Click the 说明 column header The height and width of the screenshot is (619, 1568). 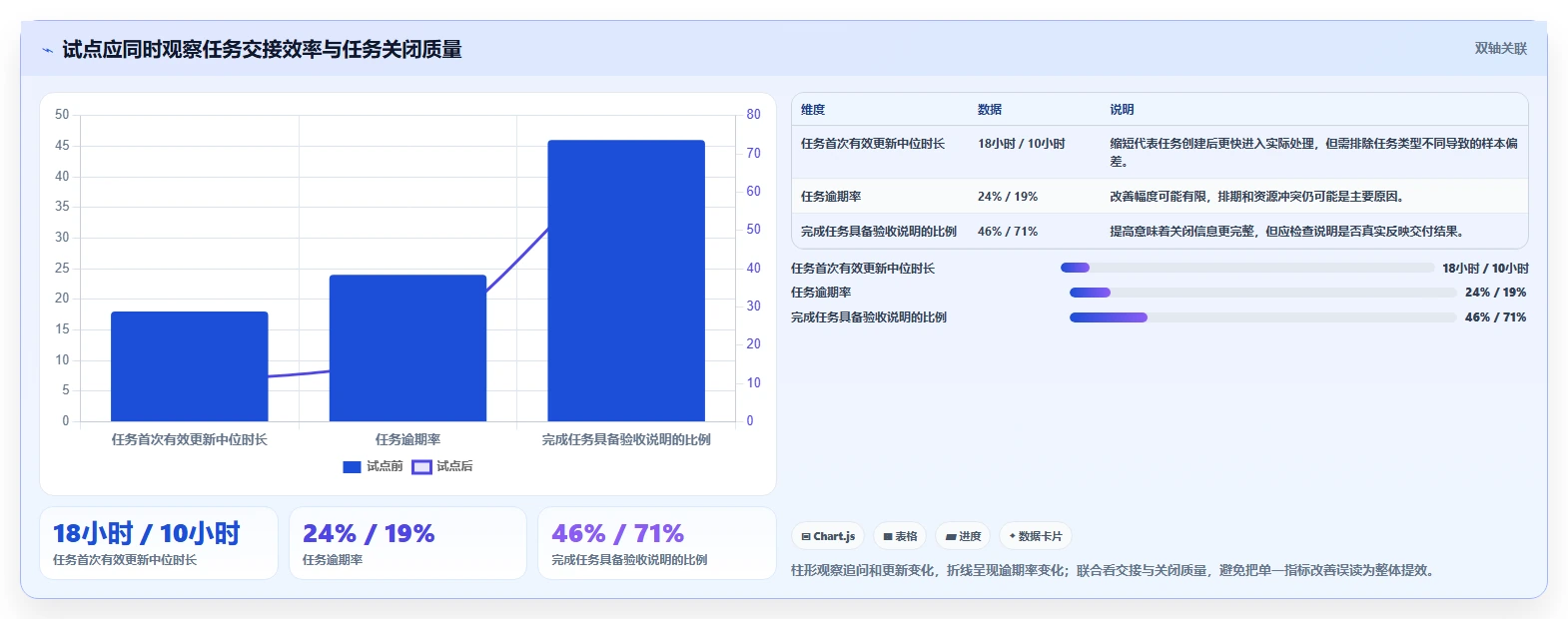1122,110
